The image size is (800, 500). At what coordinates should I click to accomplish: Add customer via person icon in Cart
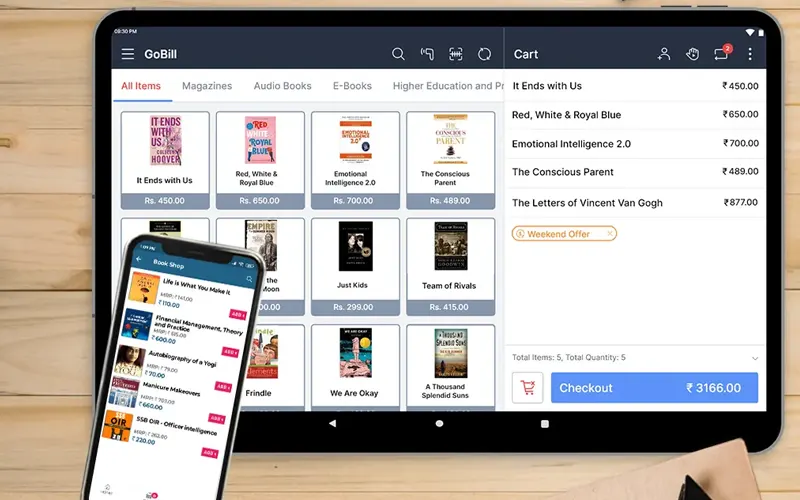(x=664, y=54)
